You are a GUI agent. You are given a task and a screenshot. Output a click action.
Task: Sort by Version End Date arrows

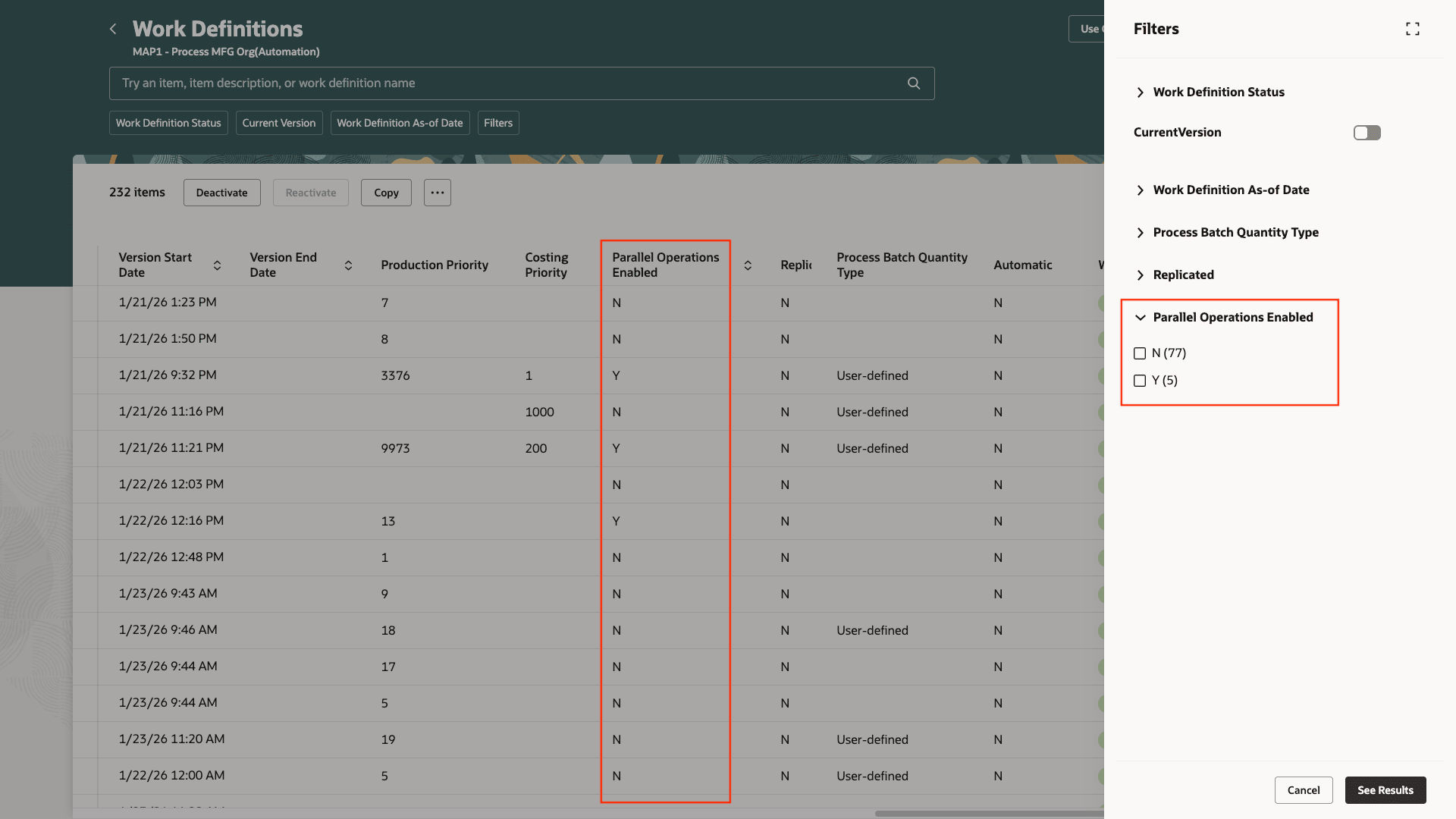click(x=348, y=265)
